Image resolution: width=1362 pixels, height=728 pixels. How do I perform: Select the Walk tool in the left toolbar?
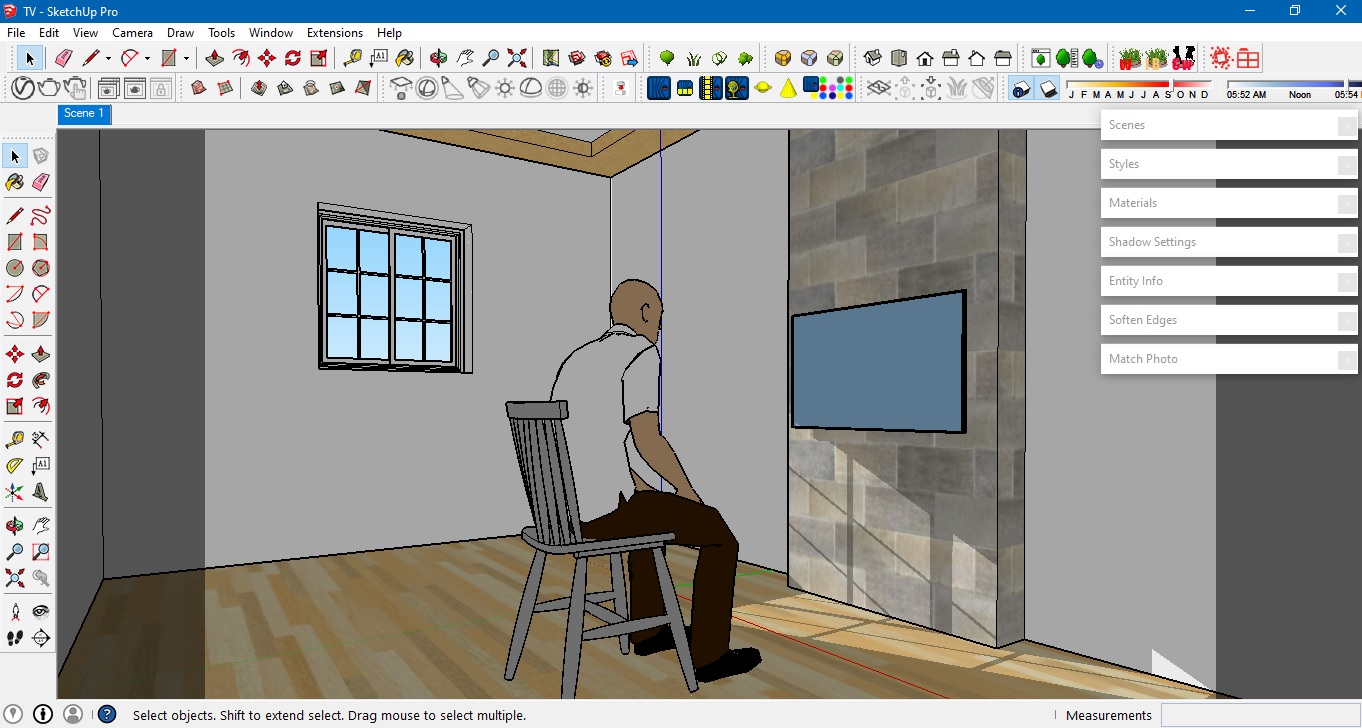[x=14, y=638]
